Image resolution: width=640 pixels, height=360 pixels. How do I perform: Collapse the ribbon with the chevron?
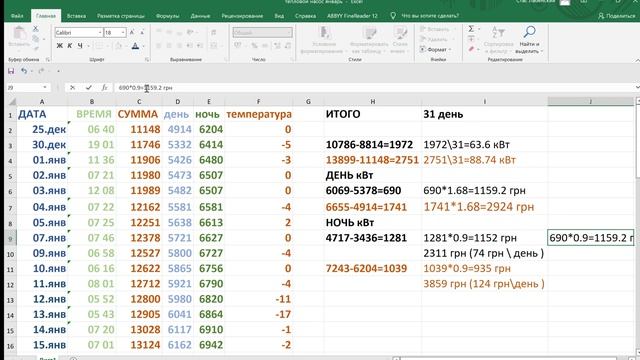(637, 60)
